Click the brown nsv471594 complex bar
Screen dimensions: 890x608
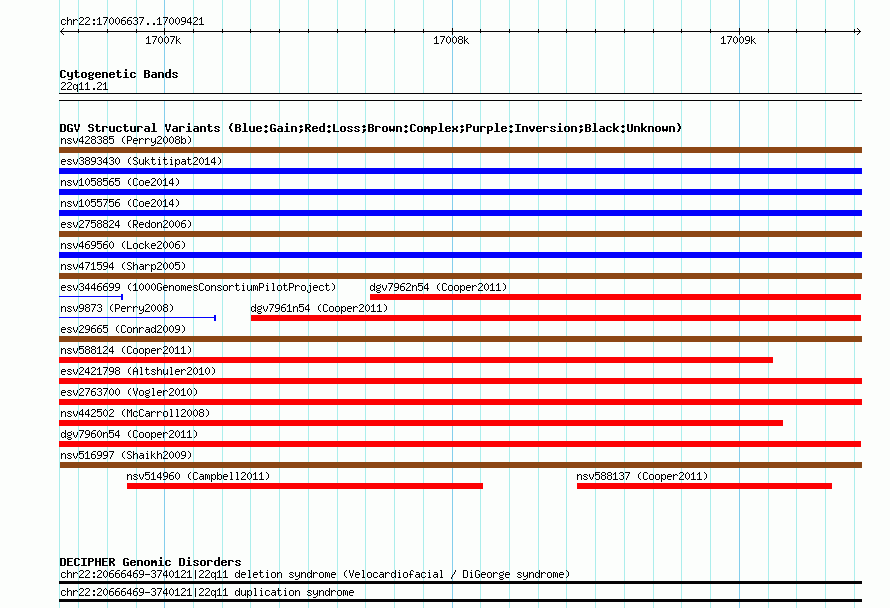[x=460, y=276]
